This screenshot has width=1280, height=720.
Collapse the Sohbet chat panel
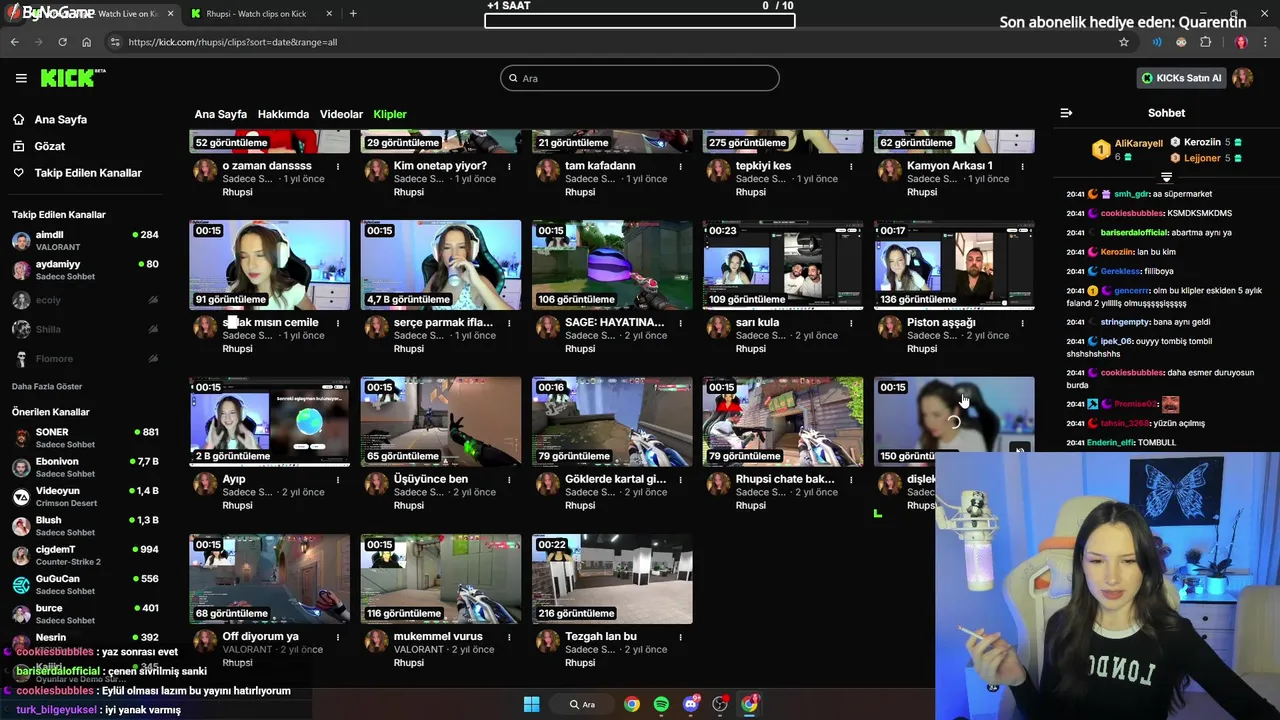coord(1066,113)
